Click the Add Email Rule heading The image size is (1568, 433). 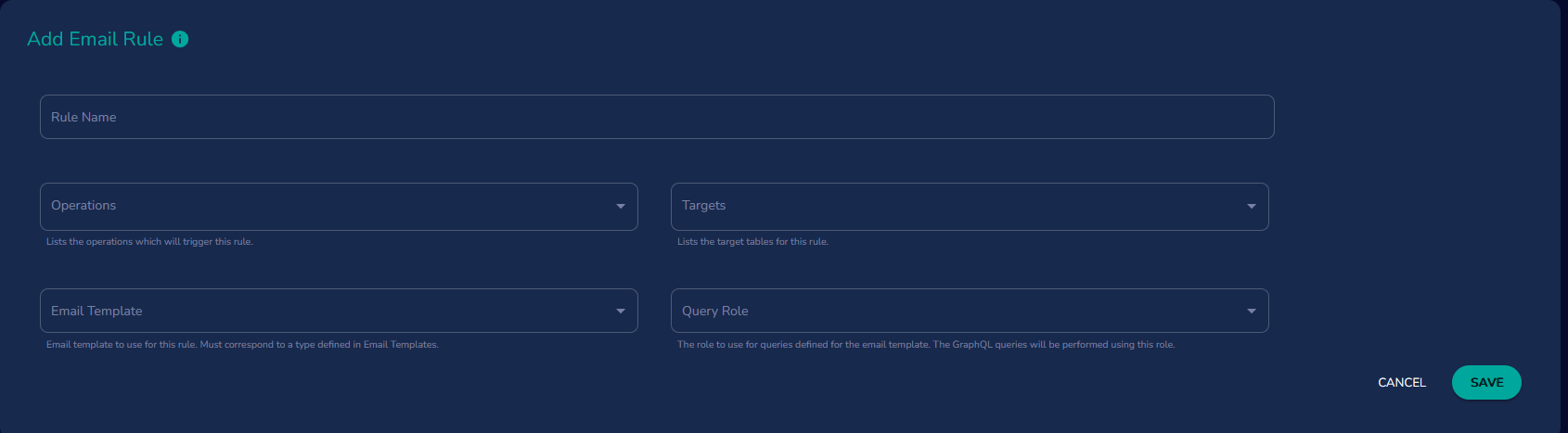click(96, 39)
